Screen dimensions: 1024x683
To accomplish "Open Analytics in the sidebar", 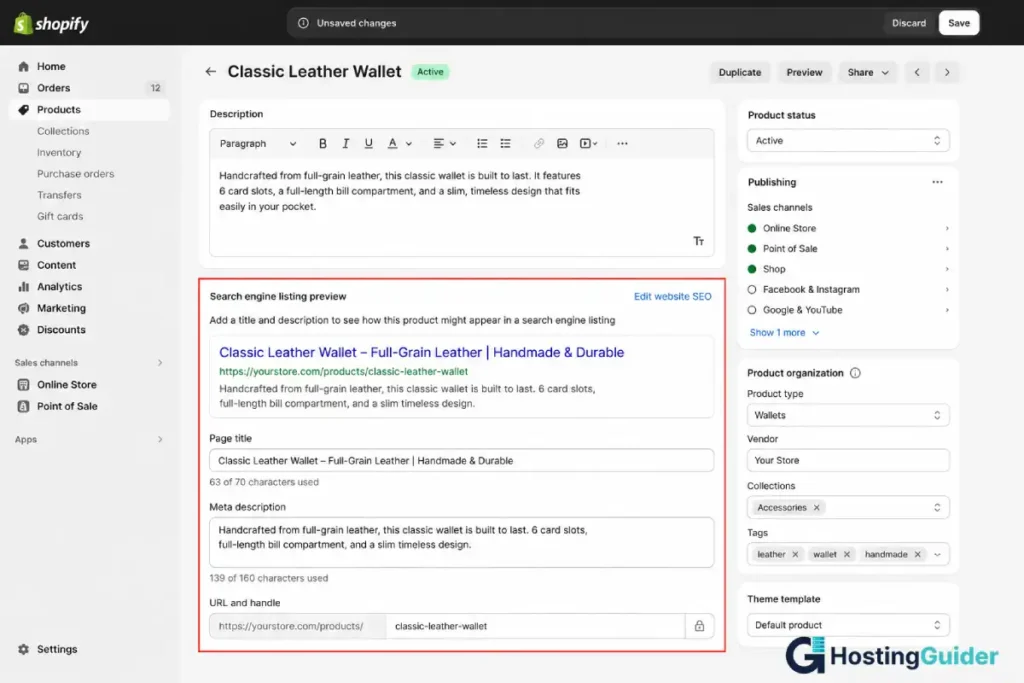I will 89,287.
